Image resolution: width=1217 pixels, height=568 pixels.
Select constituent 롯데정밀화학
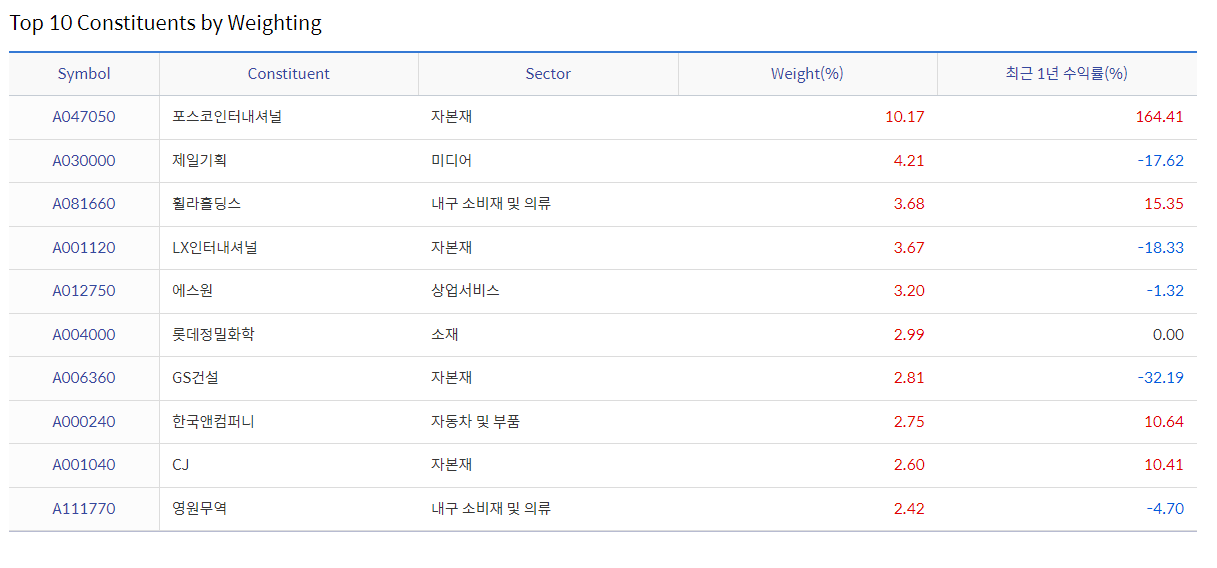[213, 334]
